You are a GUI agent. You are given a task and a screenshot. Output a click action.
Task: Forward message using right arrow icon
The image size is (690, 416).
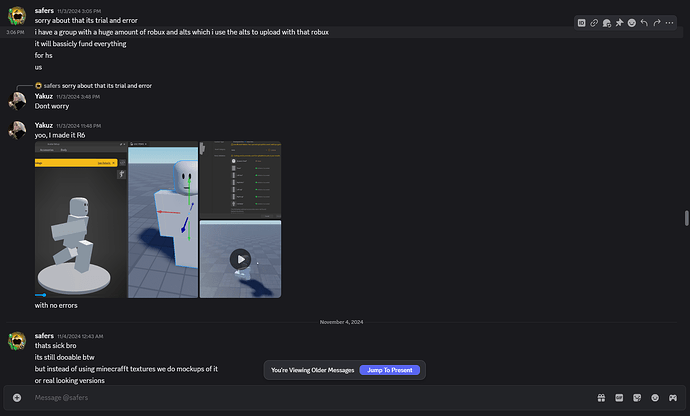click(657, 23)
